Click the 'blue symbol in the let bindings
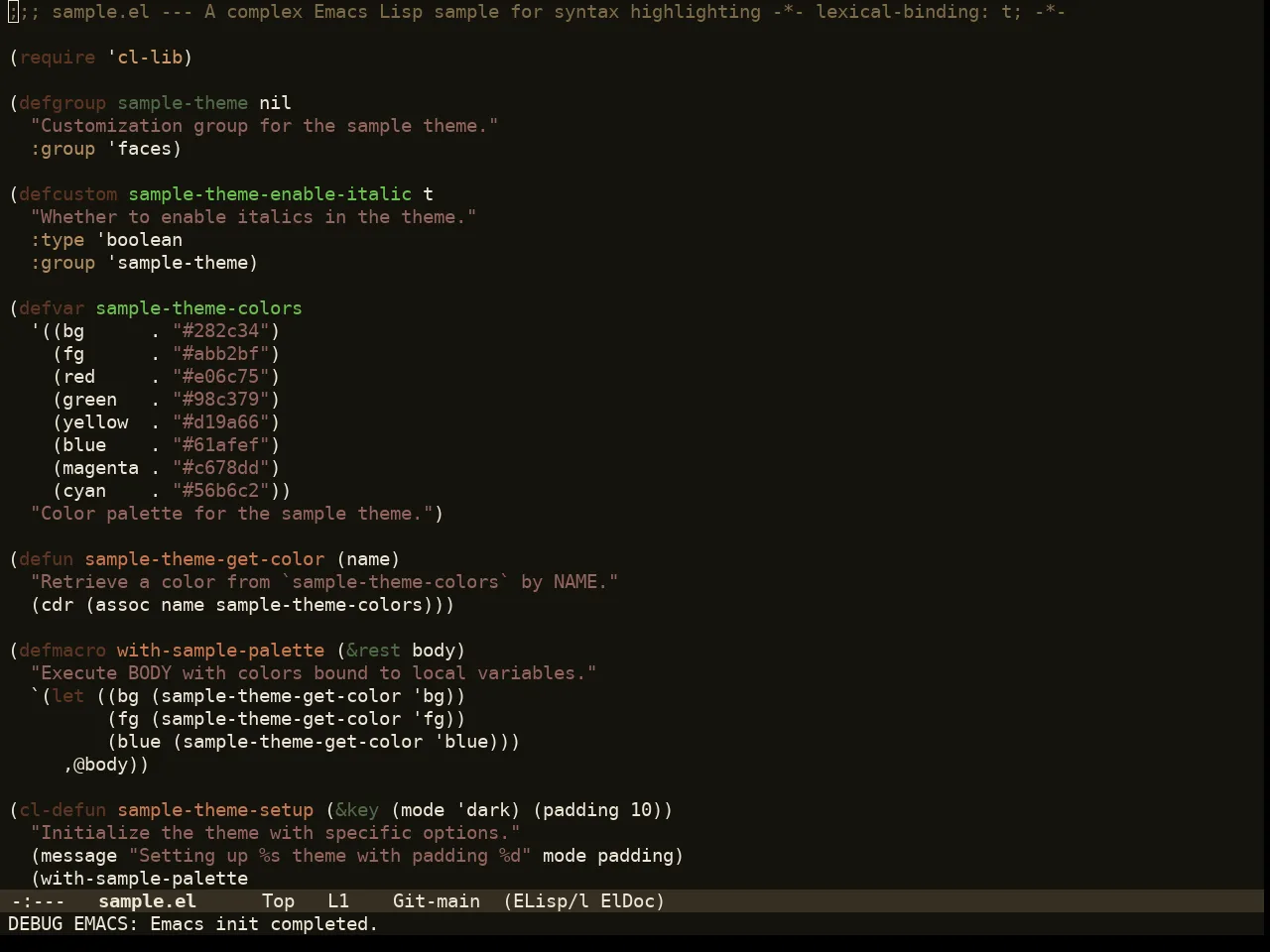The height and width of the screenshot is (952, 1270). 461,742
